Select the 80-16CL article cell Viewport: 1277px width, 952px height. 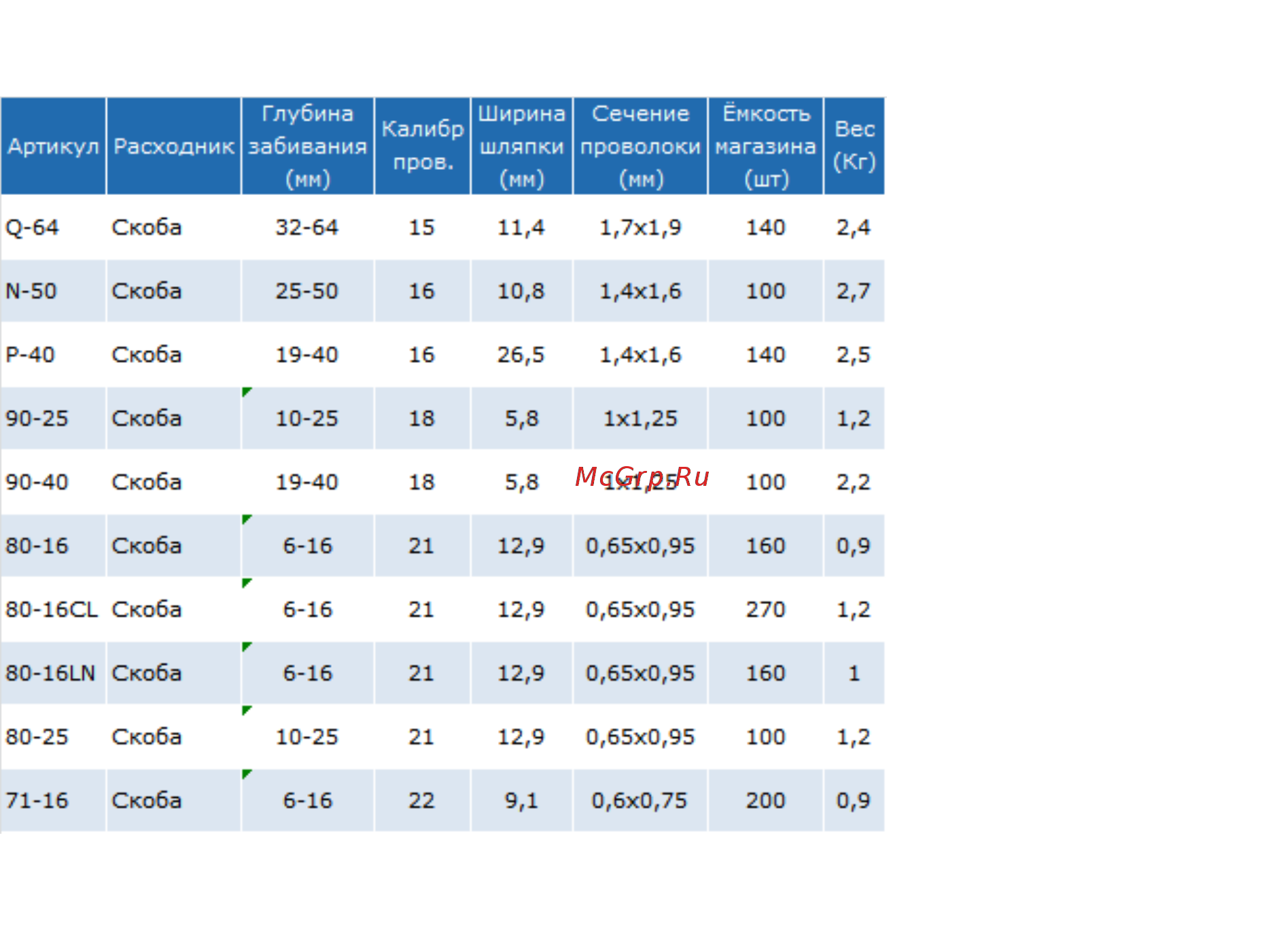coord(53,610)
